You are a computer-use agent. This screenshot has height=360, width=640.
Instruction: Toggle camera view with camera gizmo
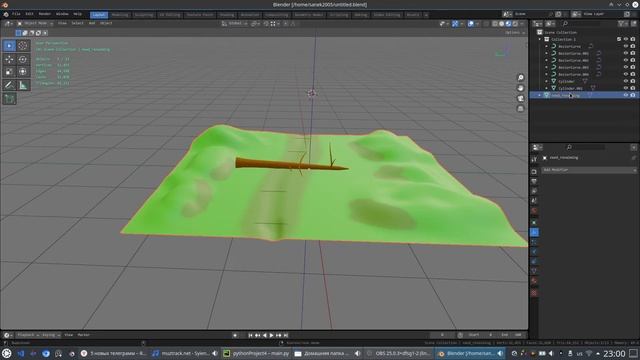pyautogui.click(x=520, y=98)
